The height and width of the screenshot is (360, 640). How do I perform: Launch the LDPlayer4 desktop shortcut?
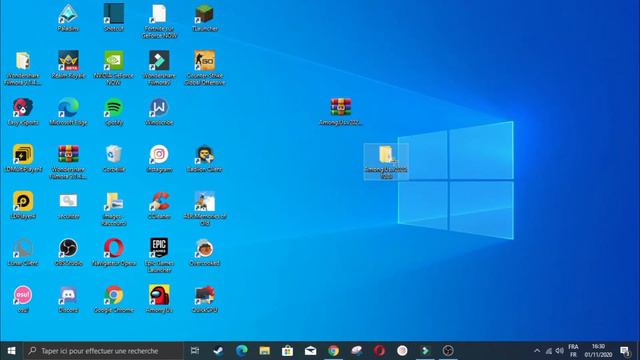tap(23, 205)
